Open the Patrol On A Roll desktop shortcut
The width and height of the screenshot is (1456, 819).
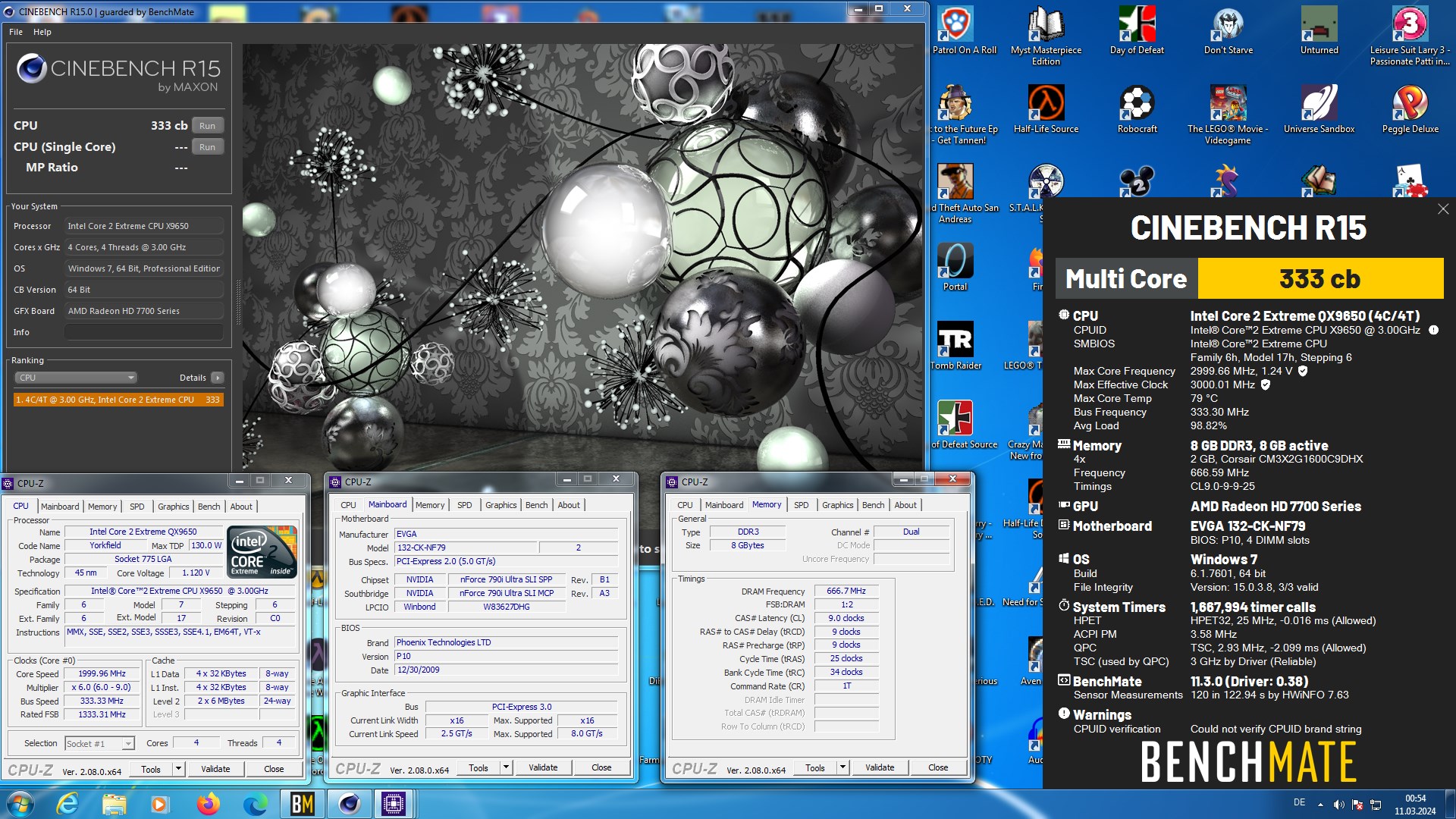[x=955, y=30]
